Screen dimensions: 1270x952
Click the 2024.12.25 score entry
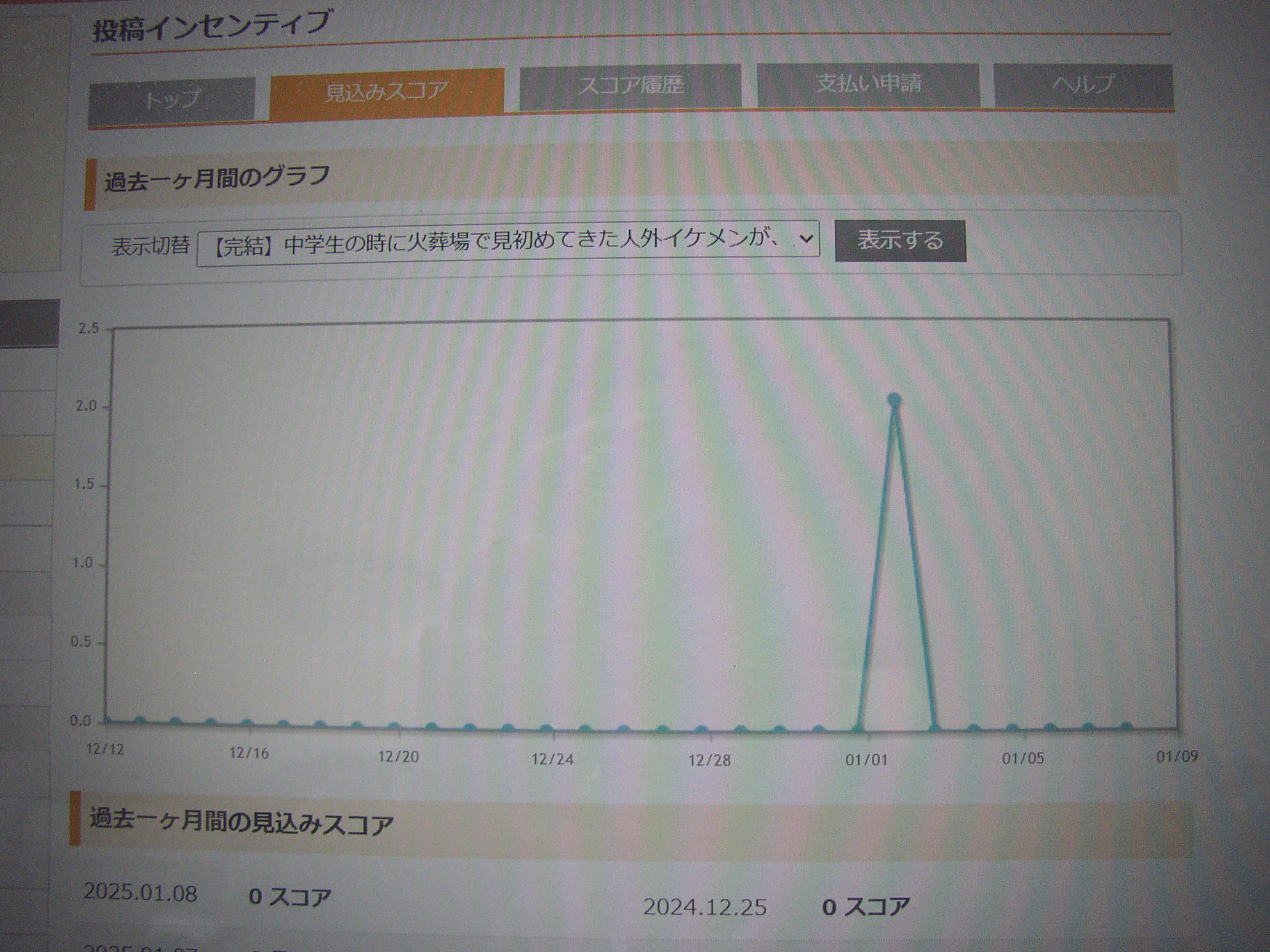point(705,907)
